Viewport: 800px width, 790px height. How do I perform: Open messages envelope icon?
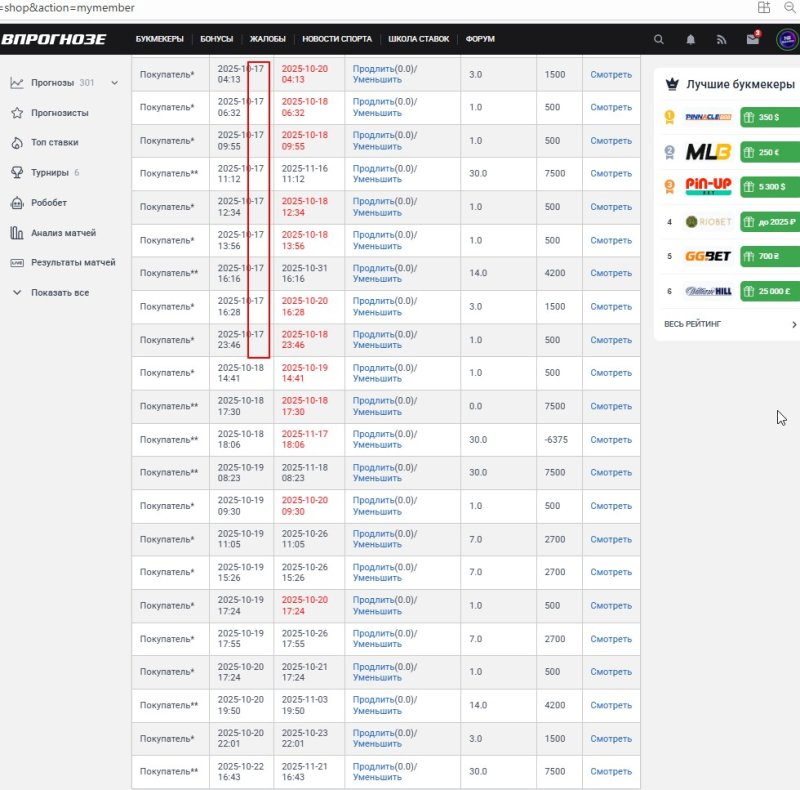coord(752,40)
